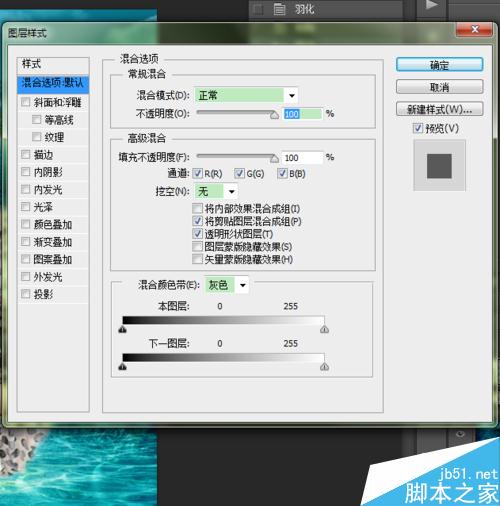Enable the 渐变叠加 checkbox
Image resolution: width=500 pixels, height=506 pixels.
click(26, 241)
